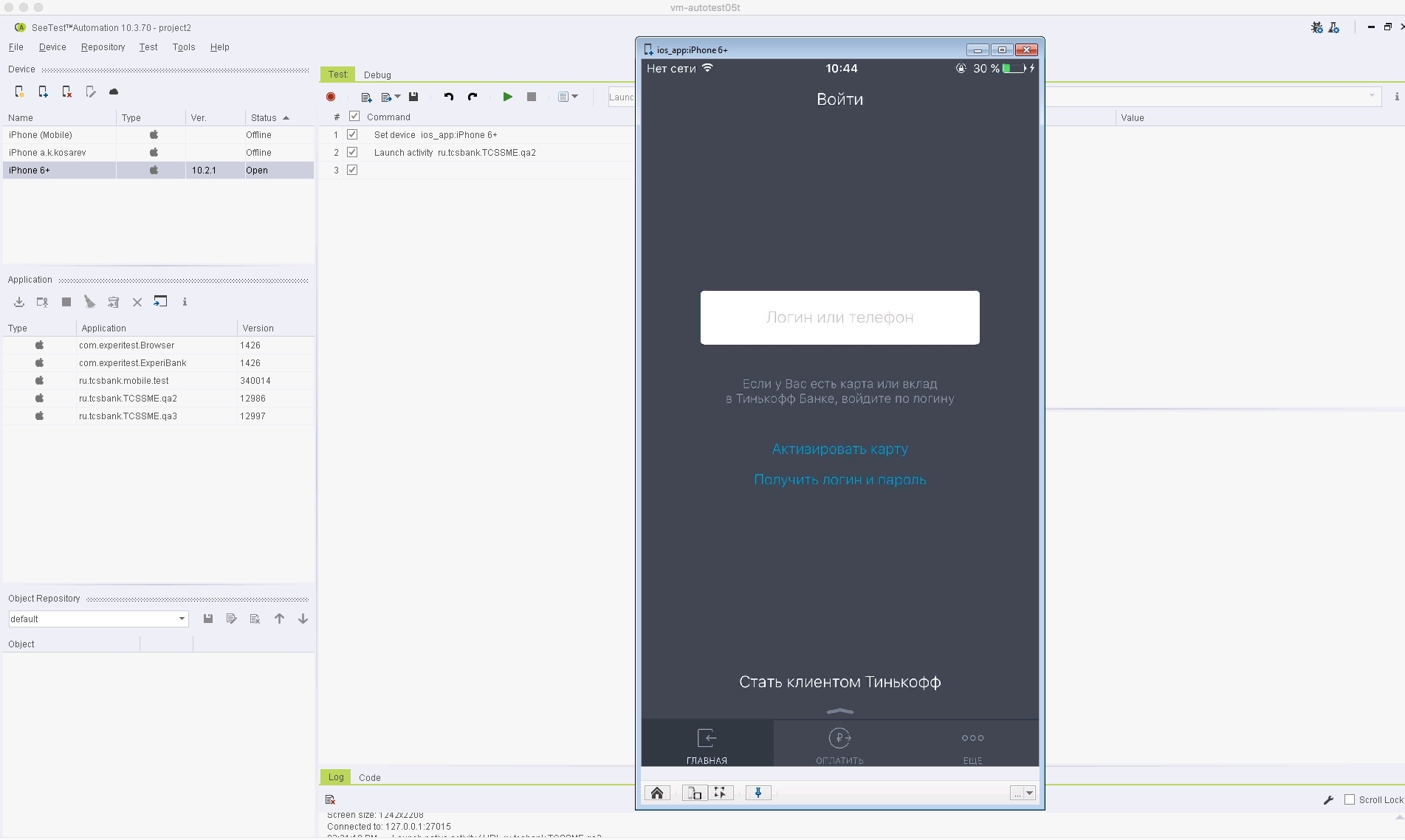Save object repository with the disk icon

coord(208,619)
